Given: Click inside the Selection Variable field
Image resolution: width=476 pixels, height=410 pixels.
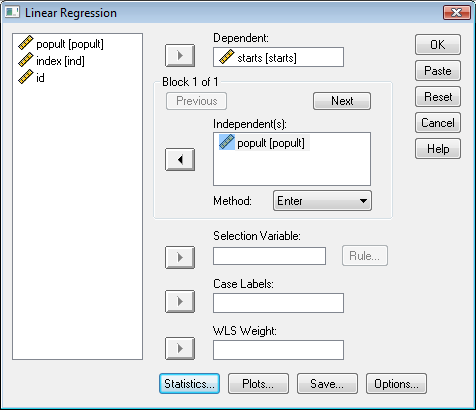Looking at the screenshot, I should click(269, 256).
